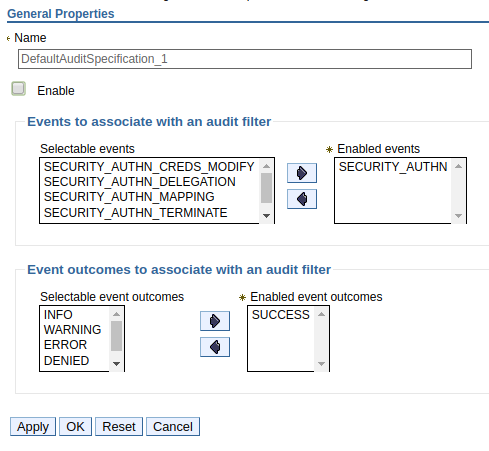Click the Selectable events scrollbar thumb

click(266, 188)
